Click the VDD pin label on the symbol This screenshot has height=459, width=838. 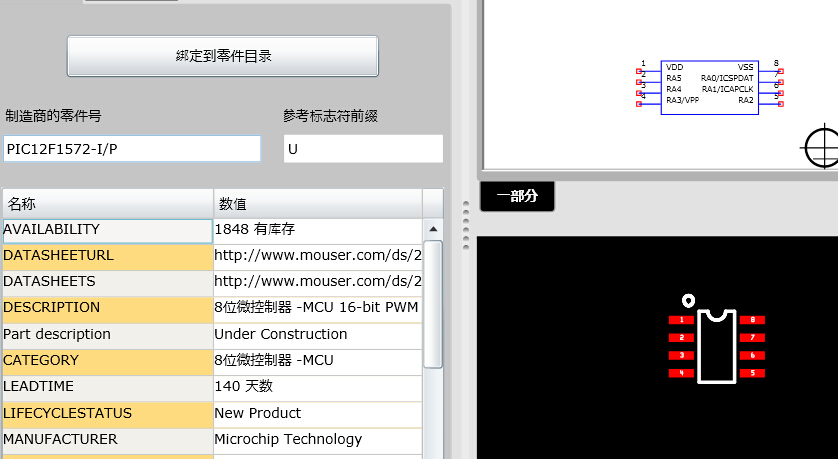click(x=674, y=67)
